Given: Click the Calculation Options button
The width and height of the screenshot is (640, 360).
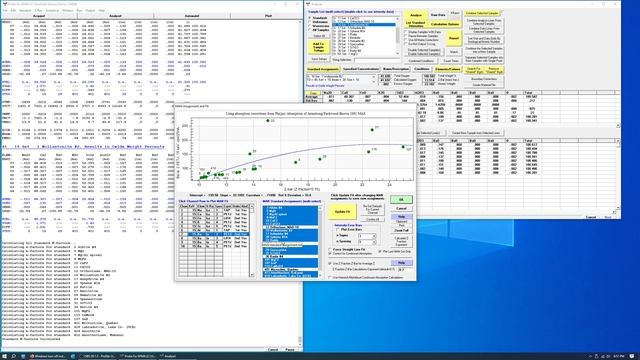Looking at the screenshot, I should [x=444, y=24].
